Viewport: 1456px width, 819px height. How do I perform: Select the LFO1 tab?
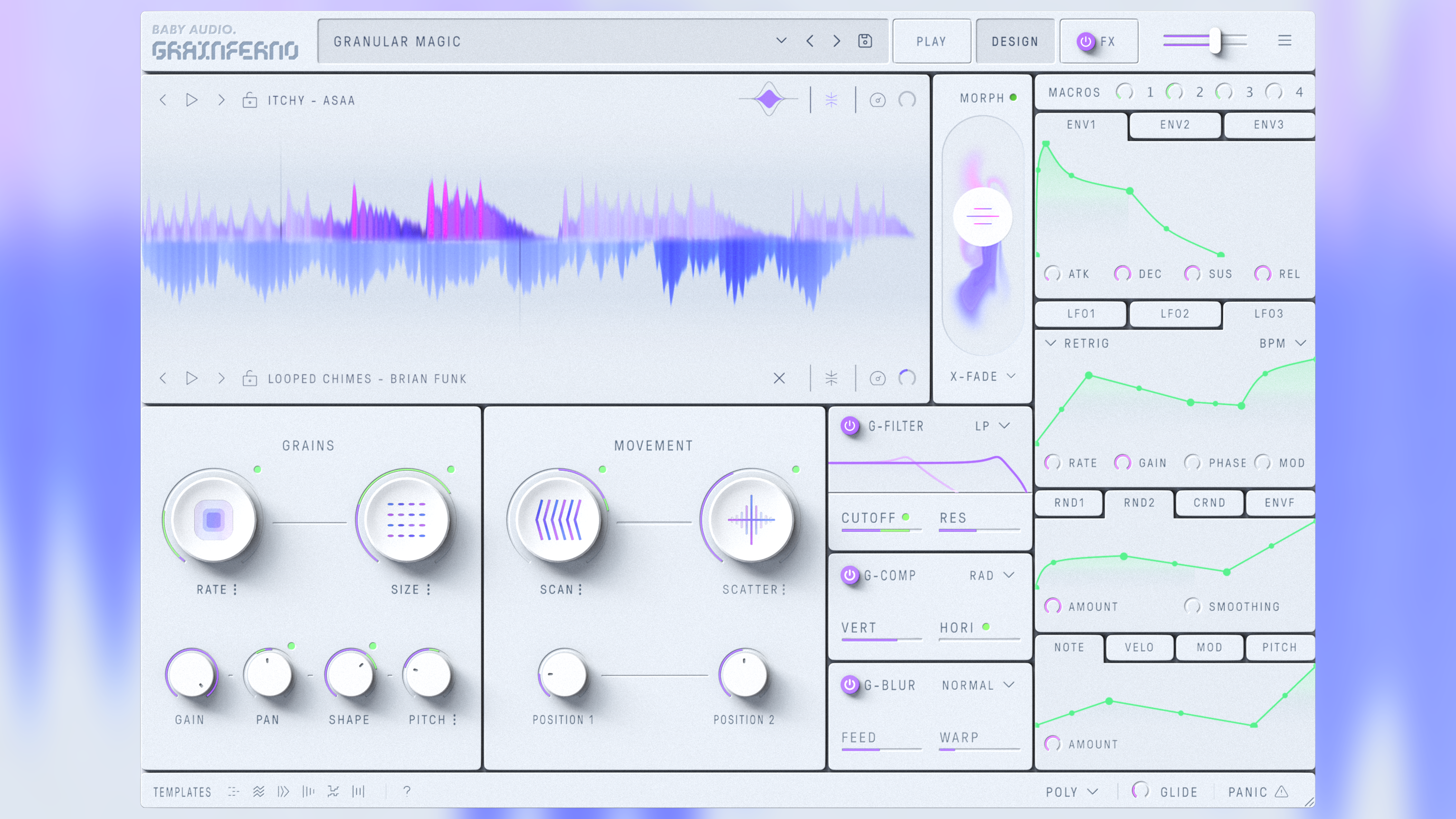click(x=1081, y=314)
